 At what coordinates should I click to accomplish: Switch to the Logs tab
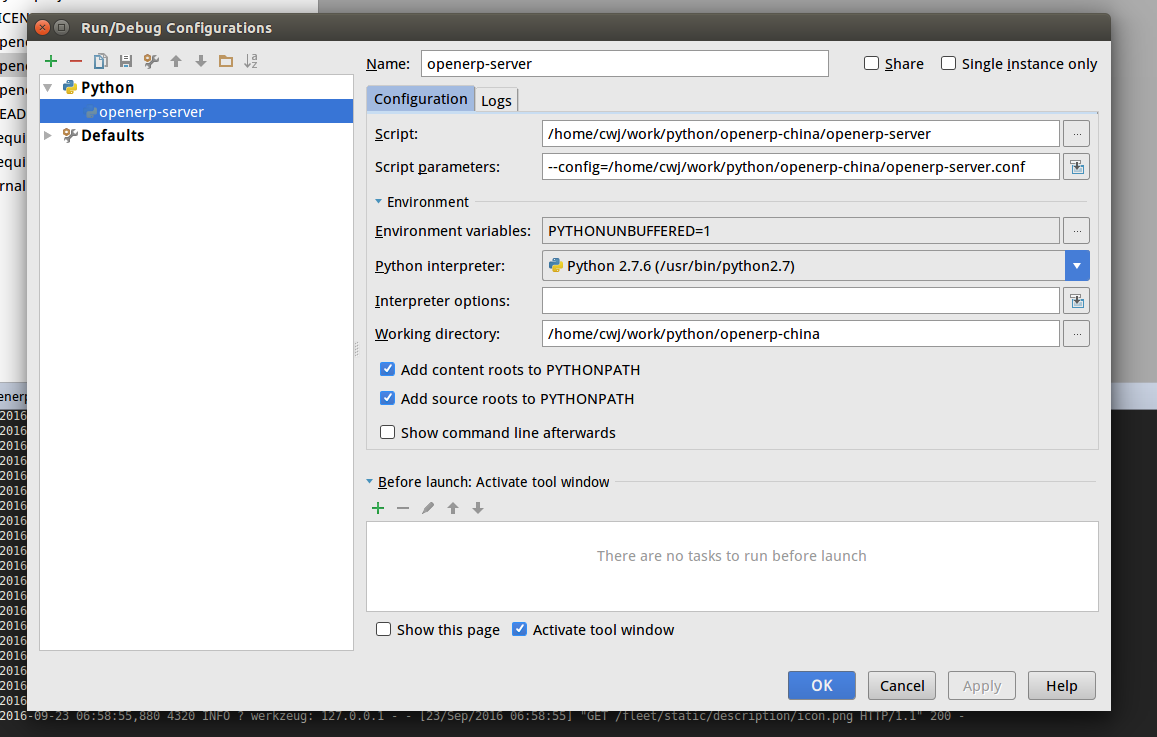tap(496, 100)
